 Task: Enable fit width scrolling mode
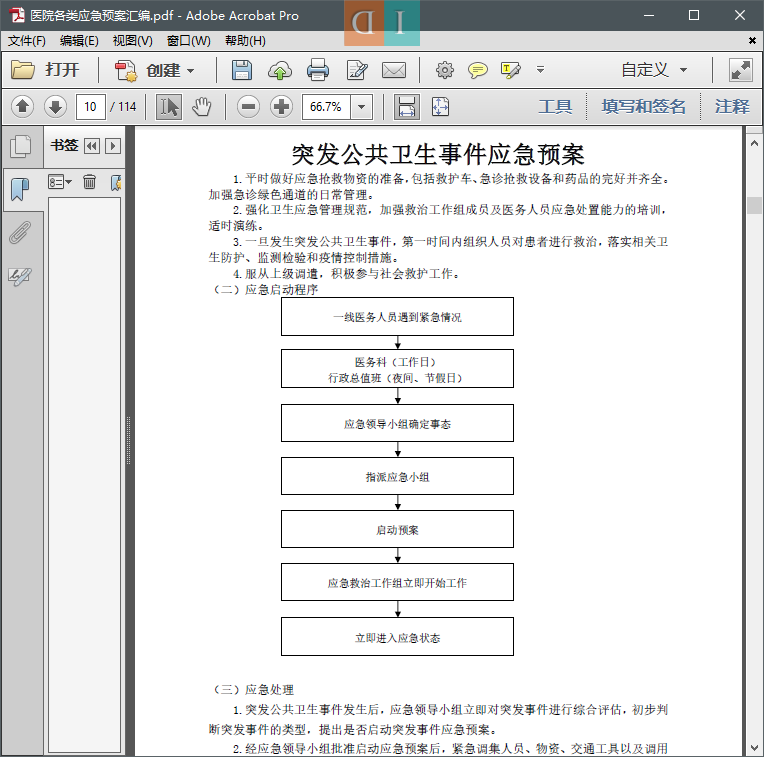point(406,107)
